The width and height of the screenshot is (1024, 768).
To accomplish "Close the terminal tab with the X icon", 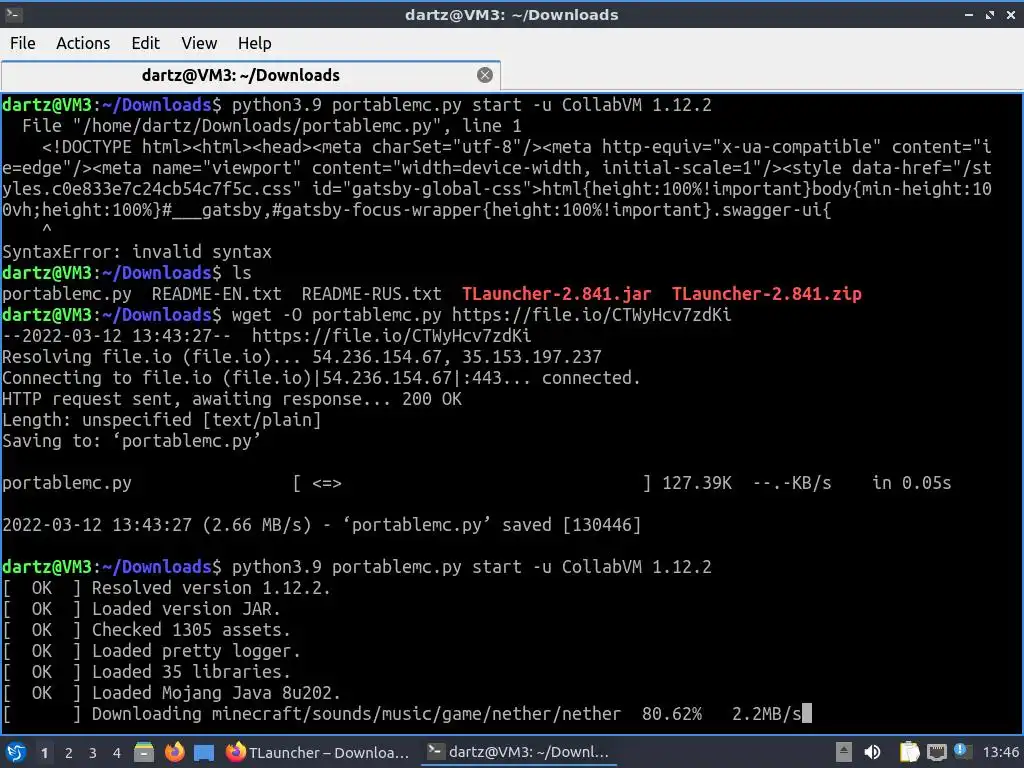I will tap(485, 75).
